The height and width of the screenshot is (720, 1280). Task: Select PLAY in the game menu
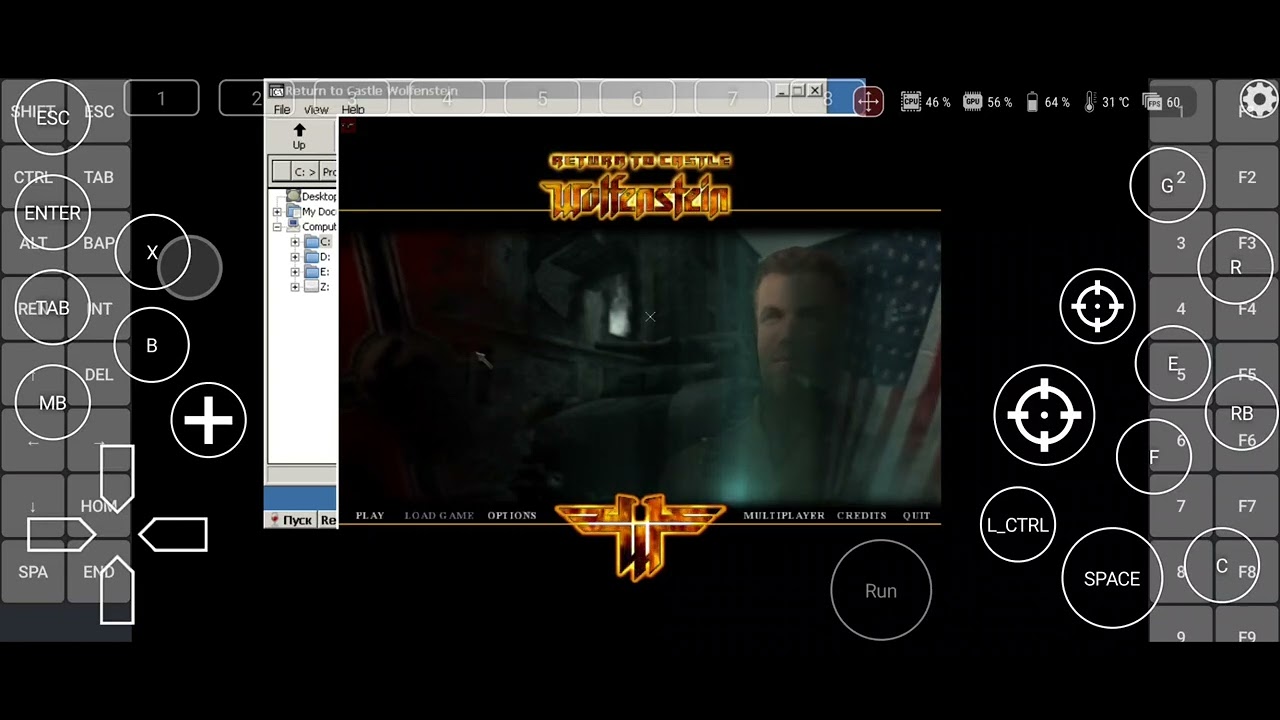pyautogui.click(x=370, y=515)
